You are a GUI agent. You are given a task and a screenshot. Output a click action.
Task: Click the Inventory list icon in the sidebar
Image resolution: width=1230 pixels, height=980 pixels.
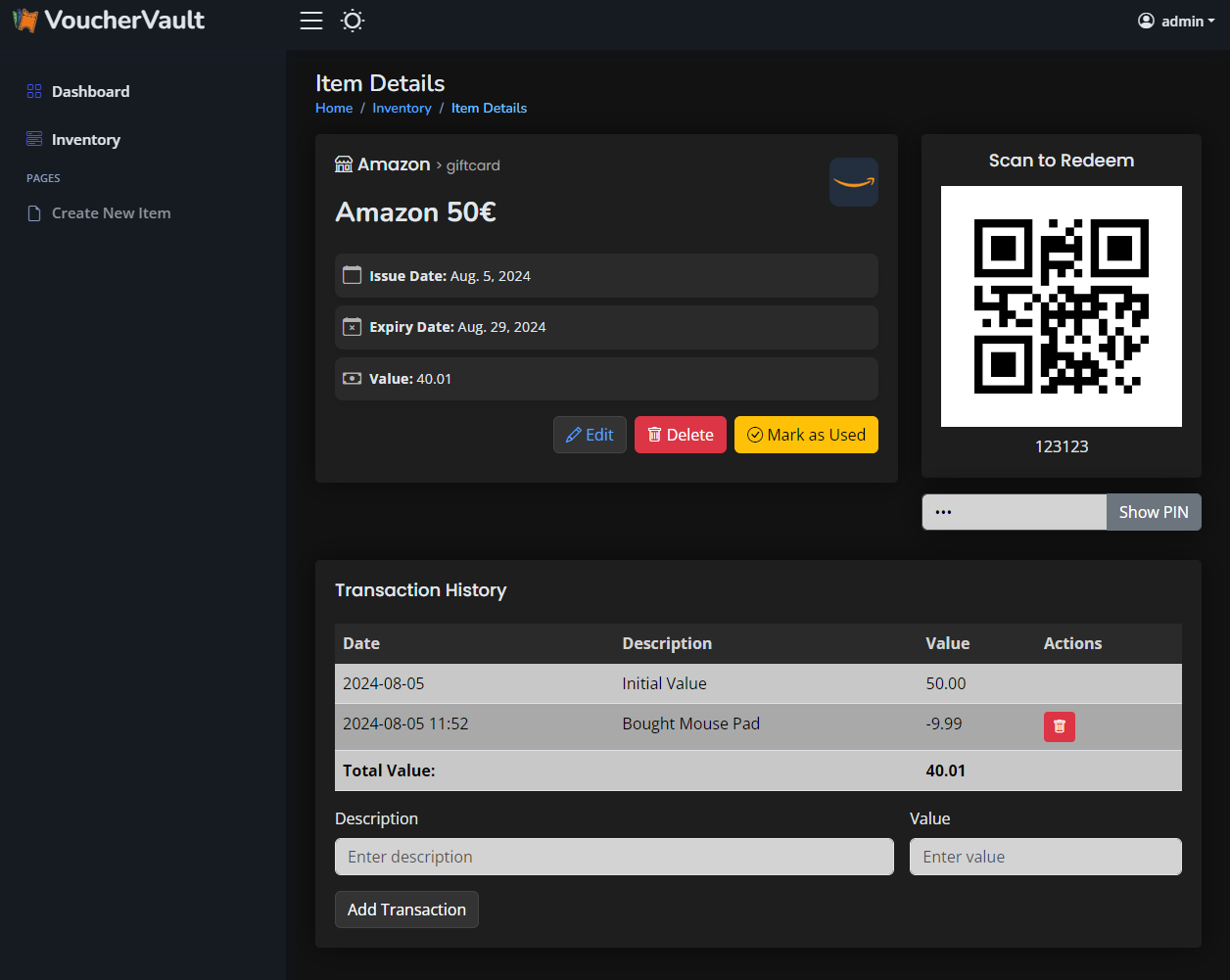34,139
